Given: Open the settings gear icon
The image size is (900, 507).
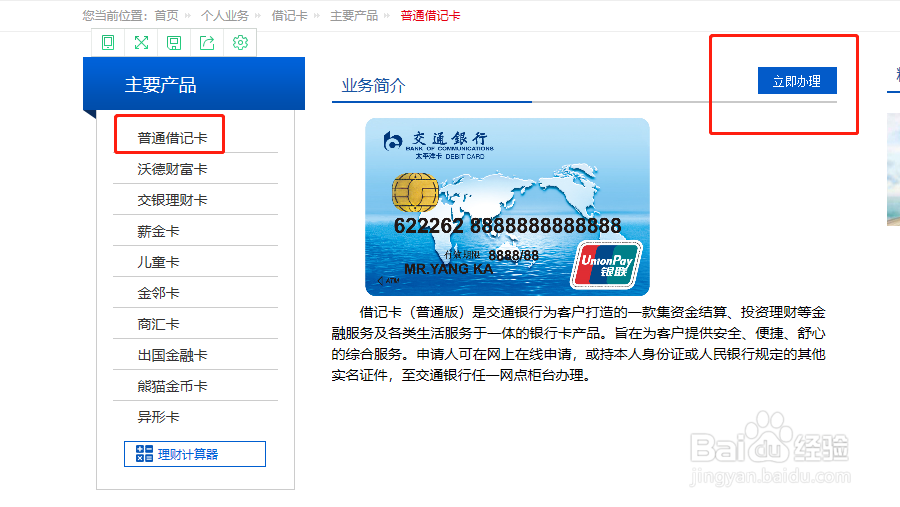Looking at the screenshot, I should pos(240,42).
